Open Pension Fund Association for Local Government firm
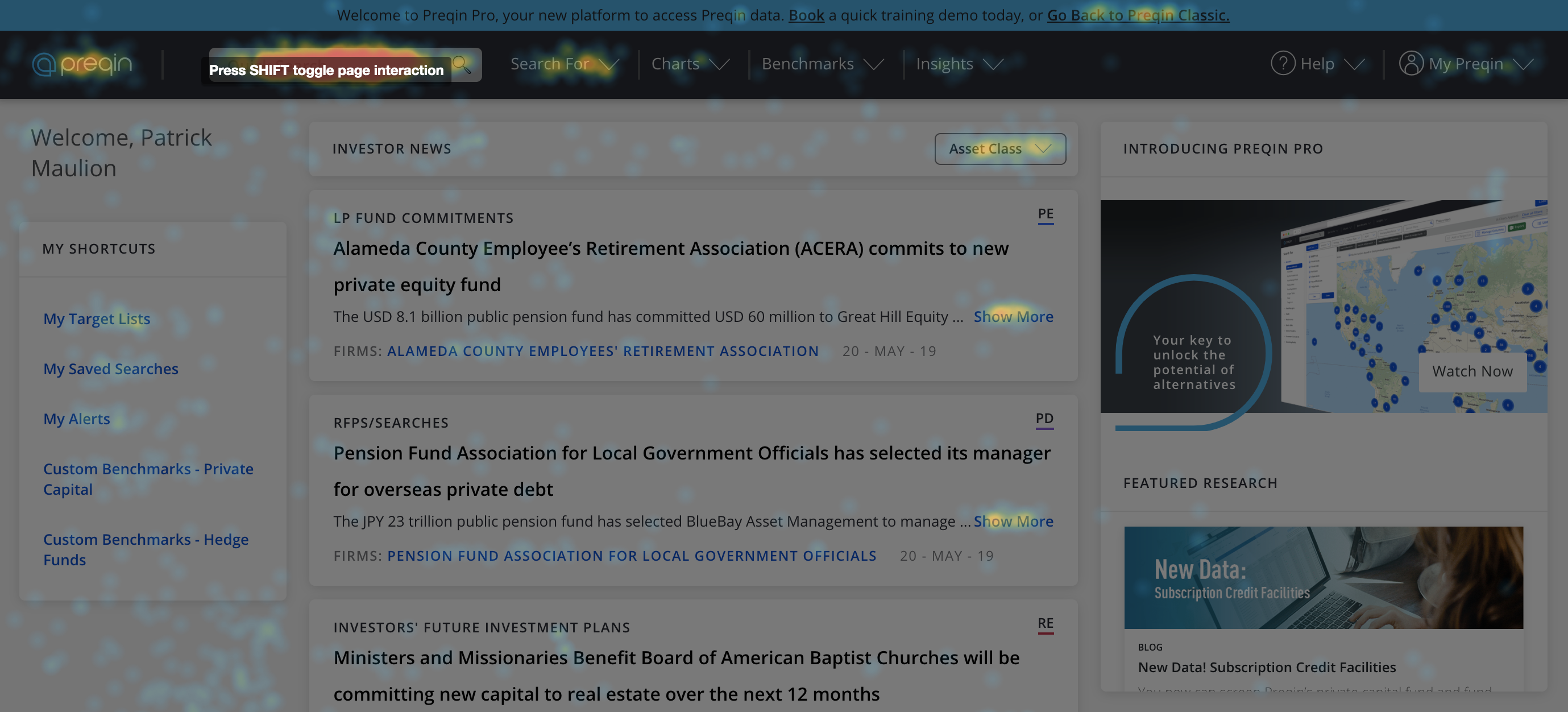1568x712 pixels. tap(632, 556)
